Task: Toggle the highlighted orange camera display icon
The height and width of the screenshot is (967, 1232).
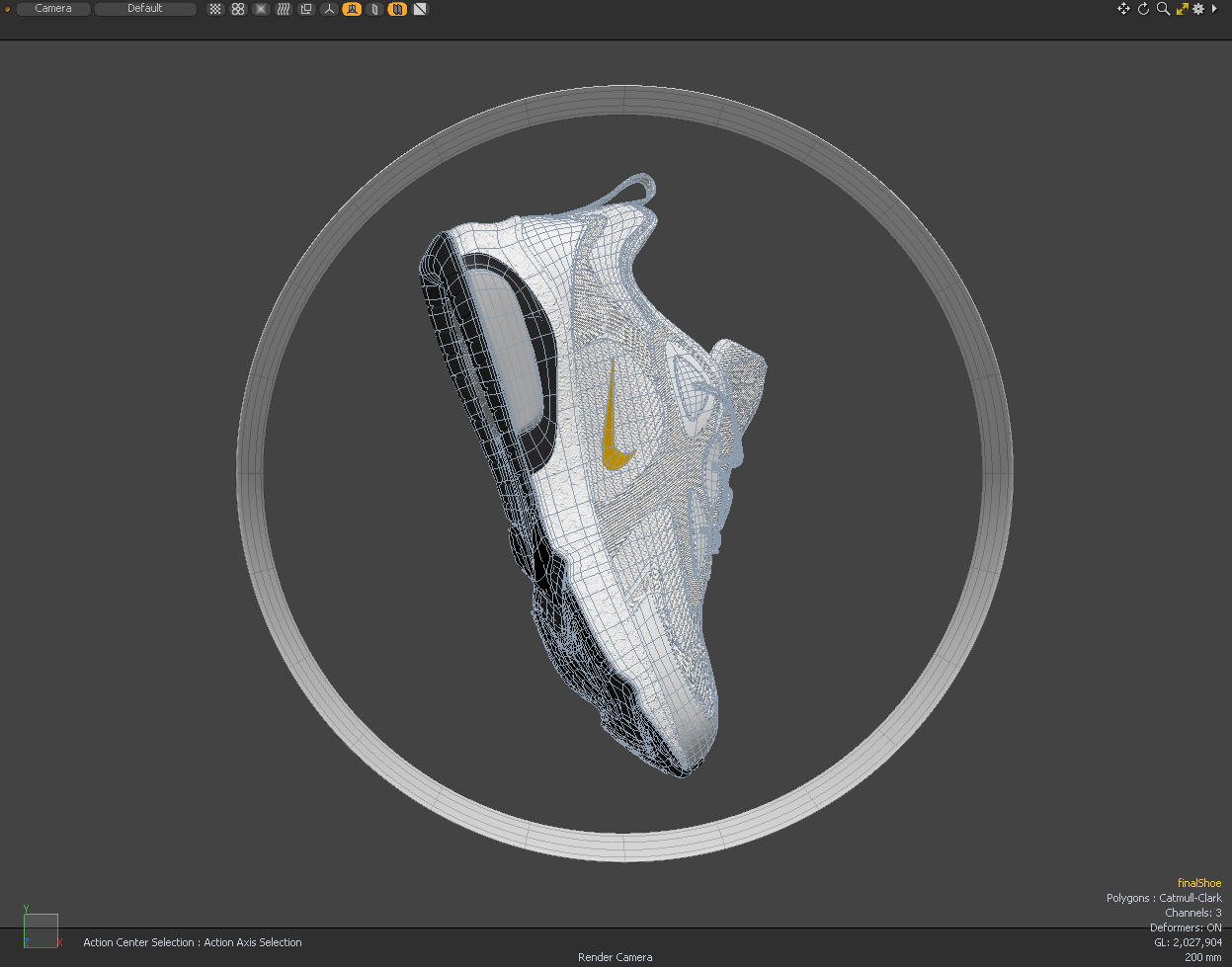Action: [352, 9]
